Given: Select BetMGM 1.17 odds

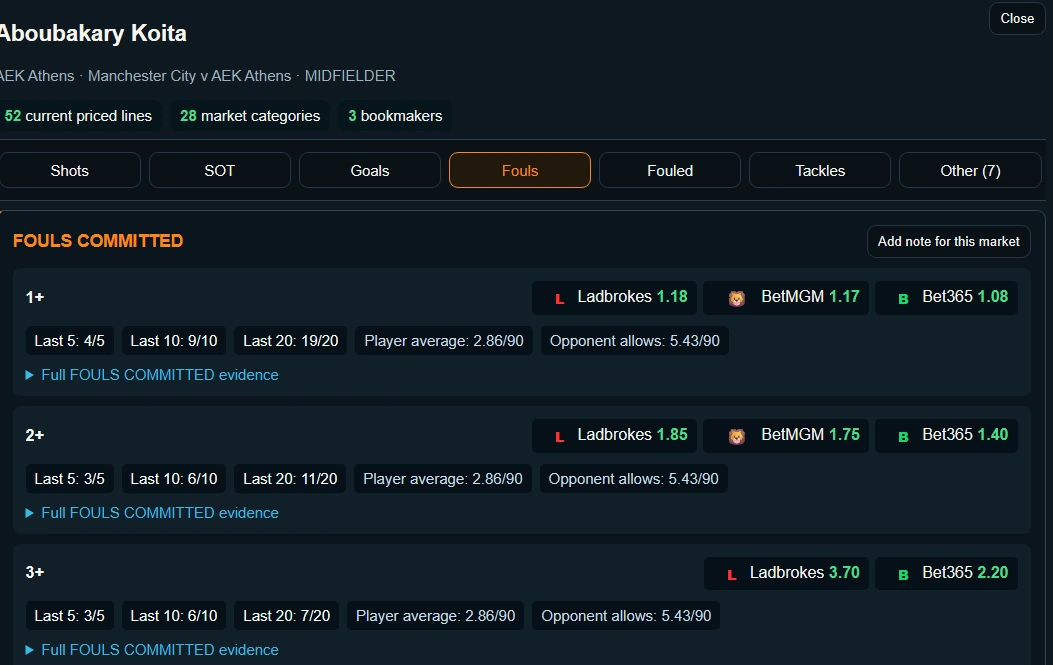Looking at the screenshot, I should (x=786, y=298).
